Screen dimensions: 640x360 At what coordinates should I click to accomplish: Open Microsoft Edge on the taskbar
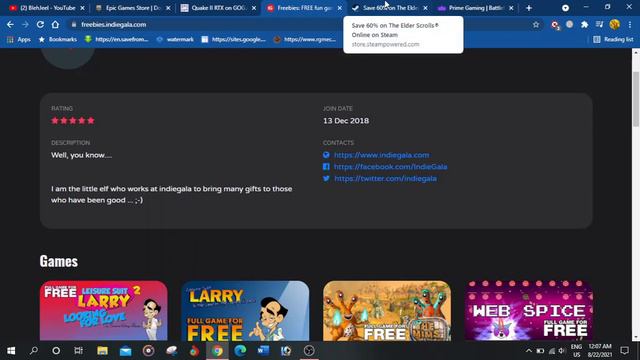pos(240,351)
